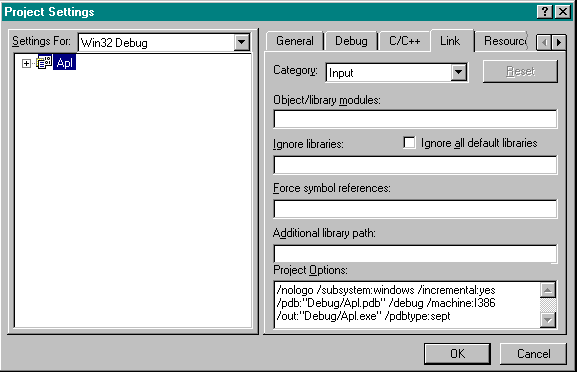This screenshot has height=372, width=577.
Task: Select the Apl tree item label
Action: [64, 63]
